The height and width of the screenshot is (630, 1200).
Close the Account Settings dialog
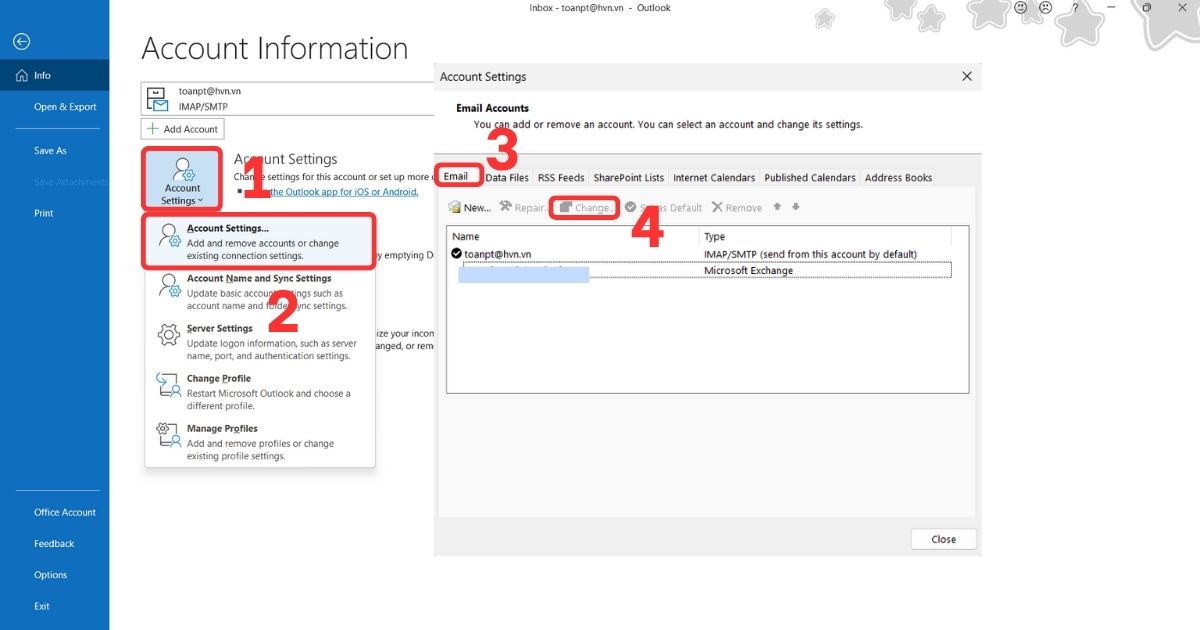point(943,538)
